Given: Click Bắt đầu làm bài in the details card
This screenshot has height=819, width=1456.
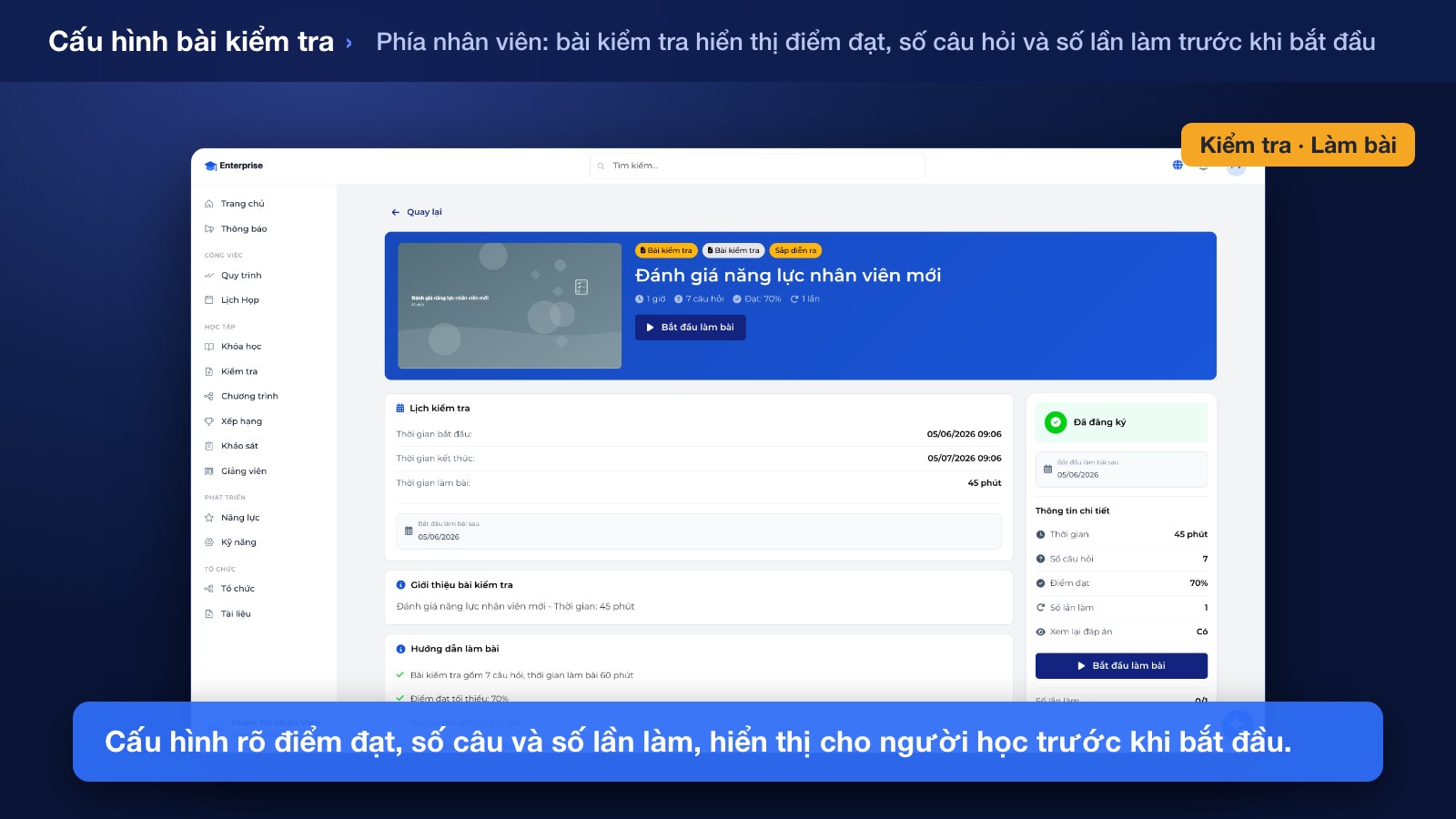Looking at the screenshot, I should 1121,666.
